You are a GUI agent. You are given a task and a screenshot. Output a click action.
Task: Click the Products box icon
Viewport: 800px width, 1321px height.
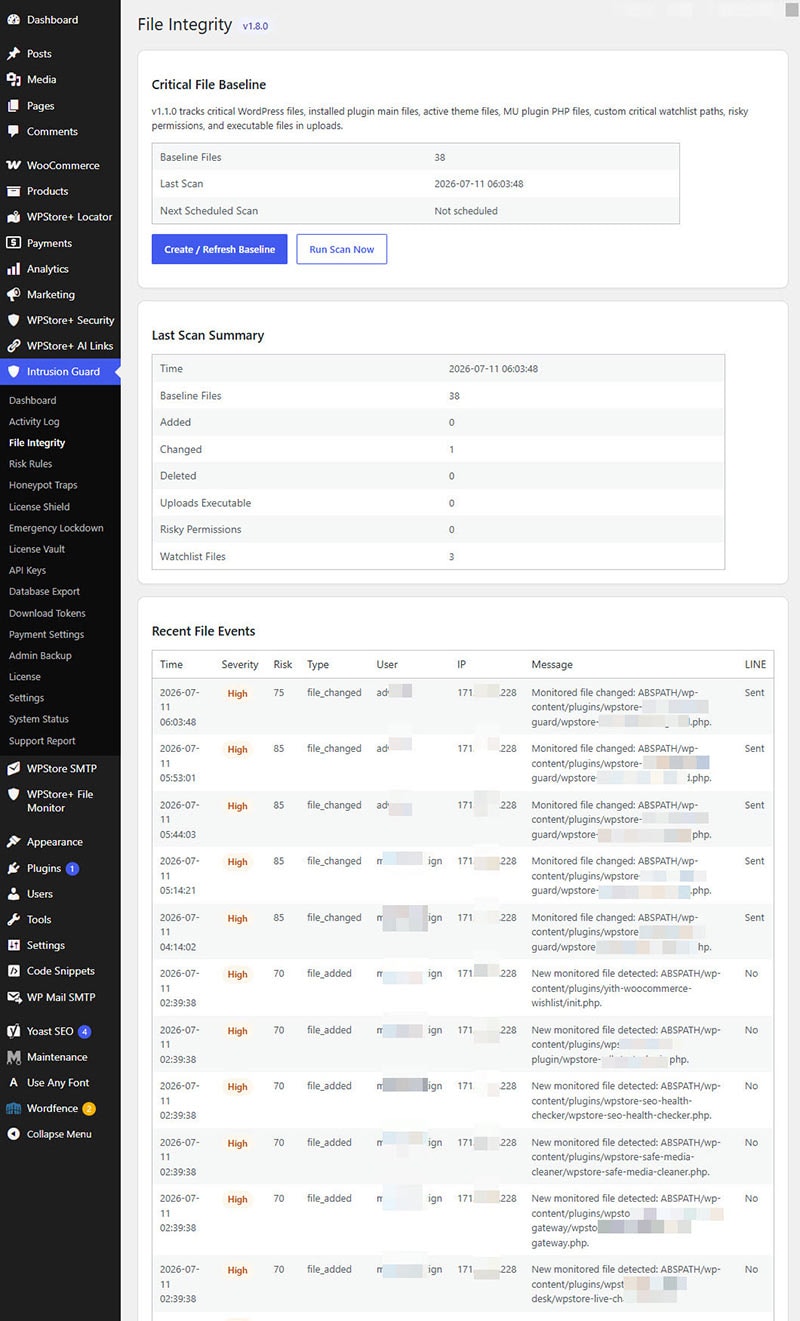[13, 191]
